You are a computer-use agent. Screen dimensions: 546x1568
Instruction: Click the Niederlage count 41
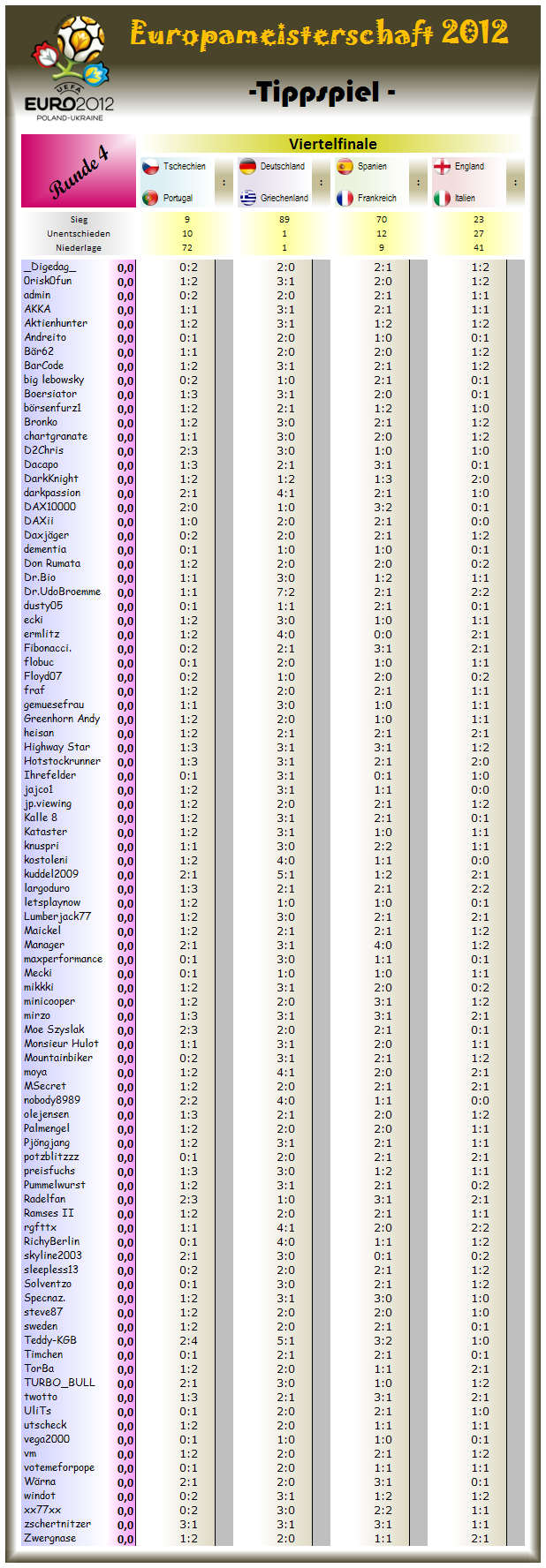tap(479, 248)
